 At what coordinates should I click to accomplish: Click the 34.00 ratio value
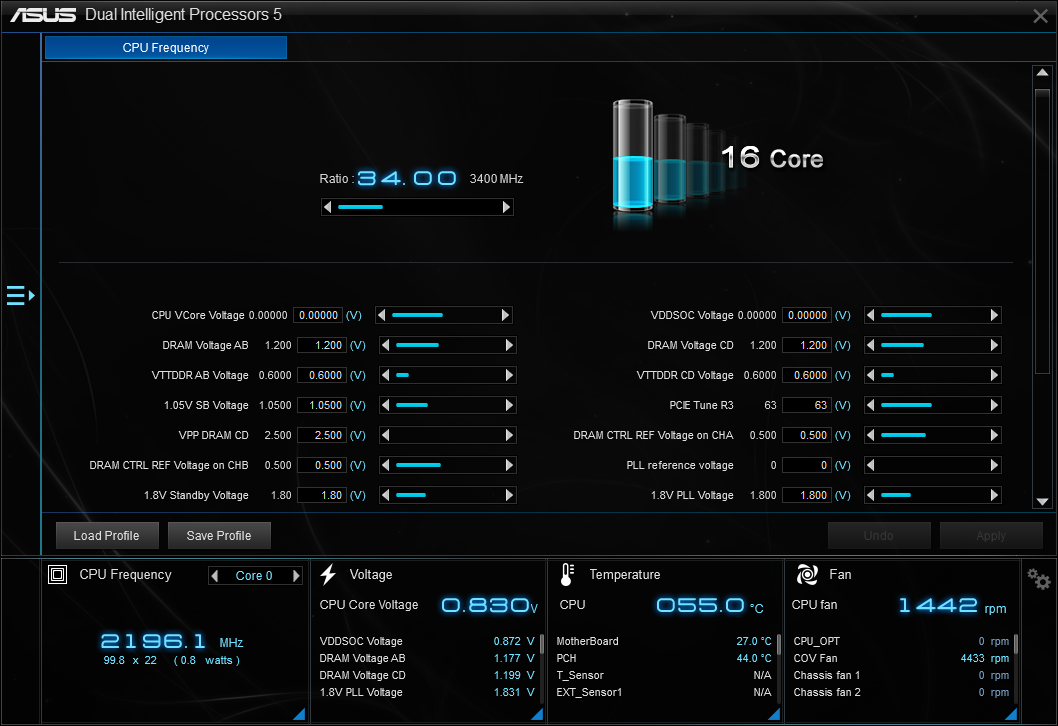[407, 179]
